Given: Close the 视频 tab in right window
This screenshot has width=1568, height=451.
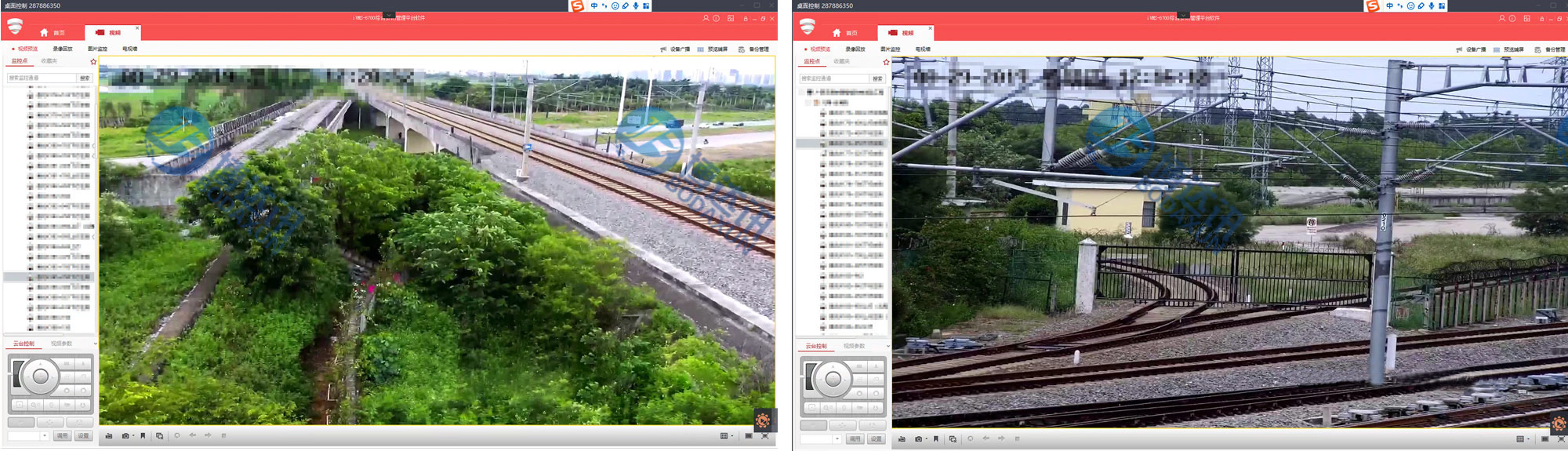Looking at the screenshot, I should point(930,28).
